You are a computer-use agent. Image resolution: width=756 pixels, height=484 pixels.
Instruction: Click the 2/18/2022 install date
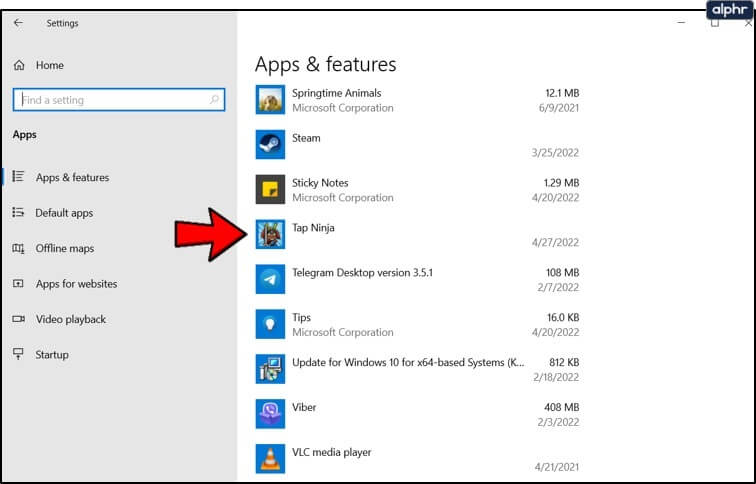point(556,377)
